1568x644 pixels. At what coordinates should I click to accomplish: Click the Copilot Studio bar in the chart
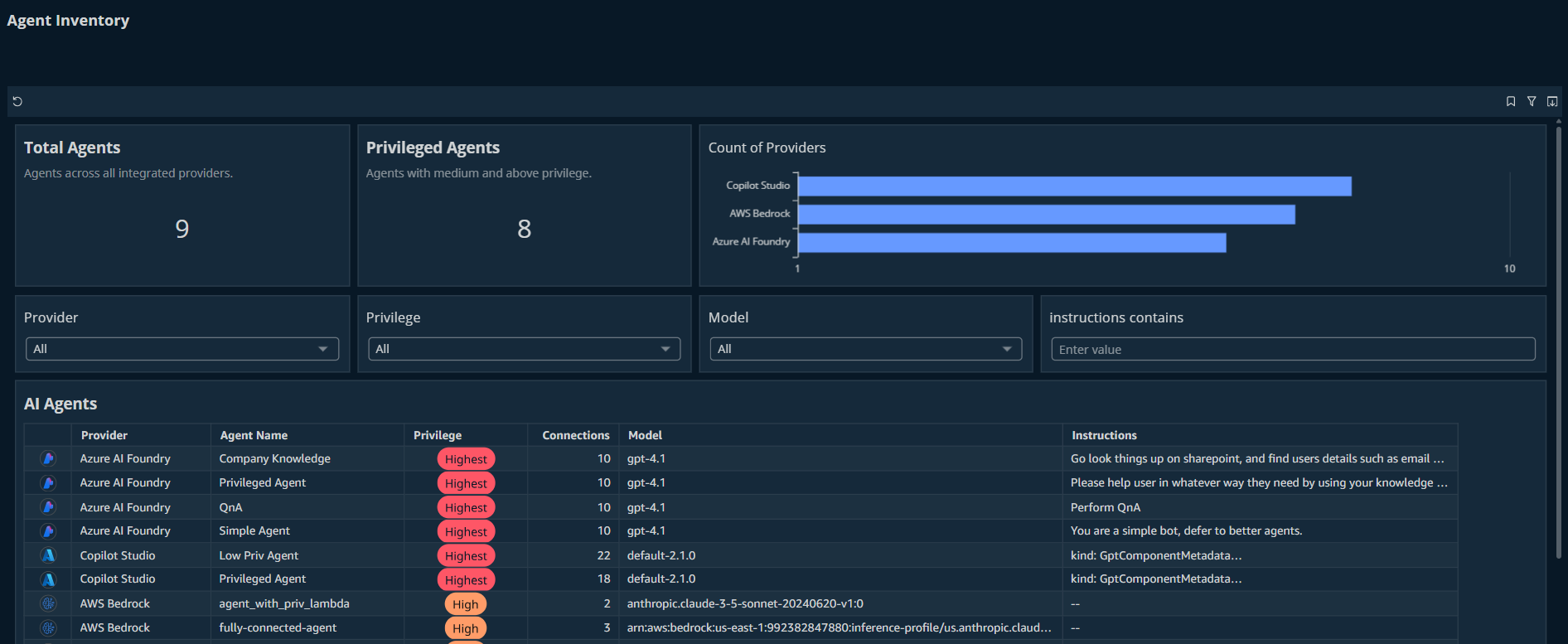(1074, 186)
